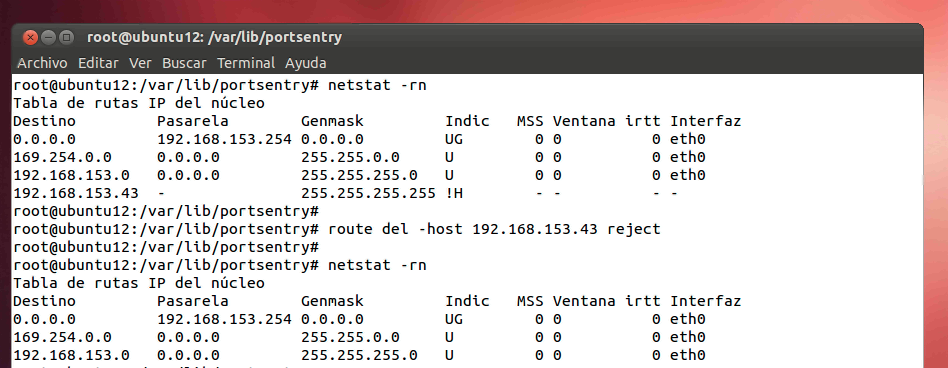
Task: Click the route del -host command line
Action: 494,229
